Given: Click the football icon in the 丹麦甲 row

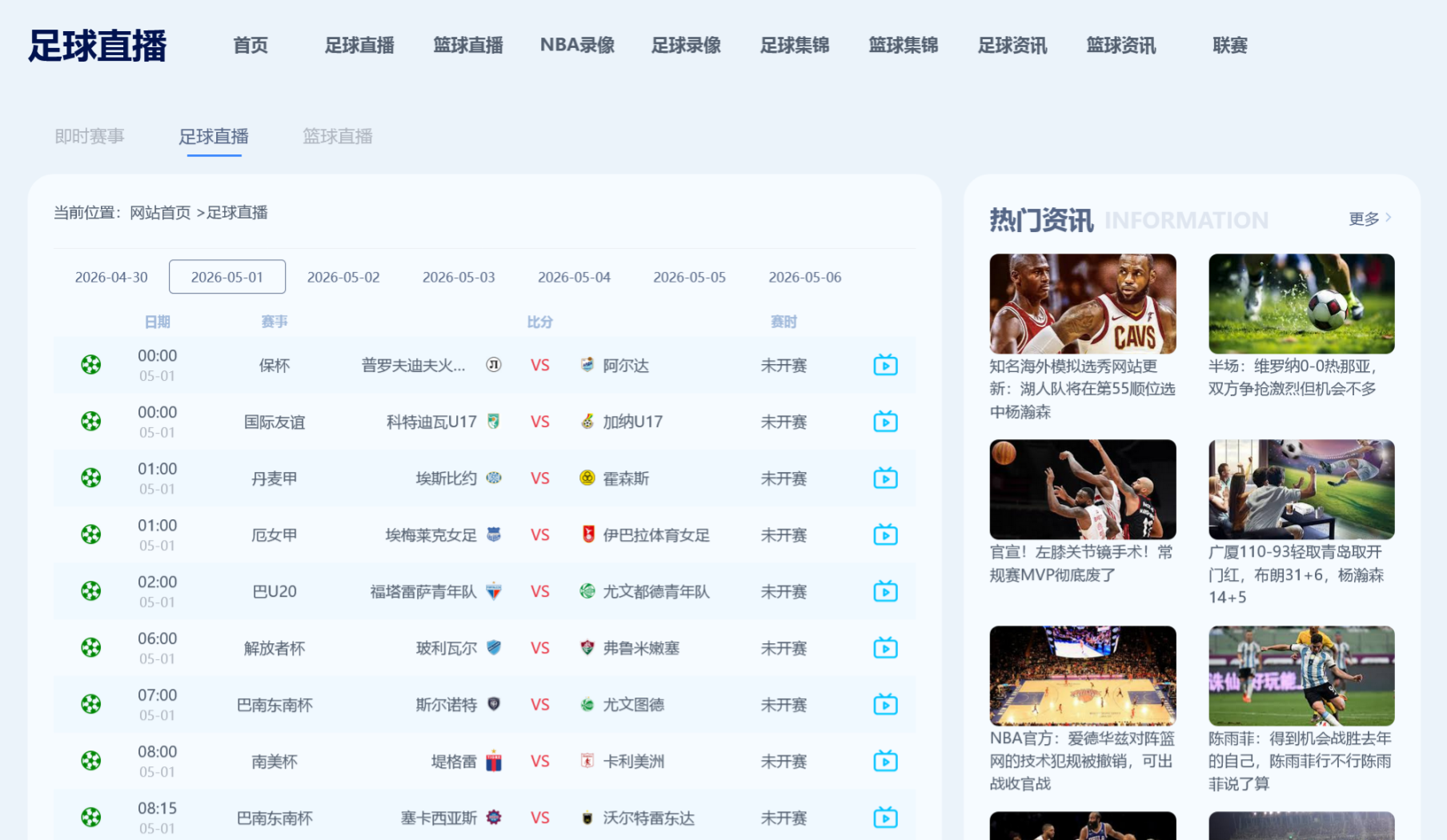Looking at the screenshot, I should 91,478.
